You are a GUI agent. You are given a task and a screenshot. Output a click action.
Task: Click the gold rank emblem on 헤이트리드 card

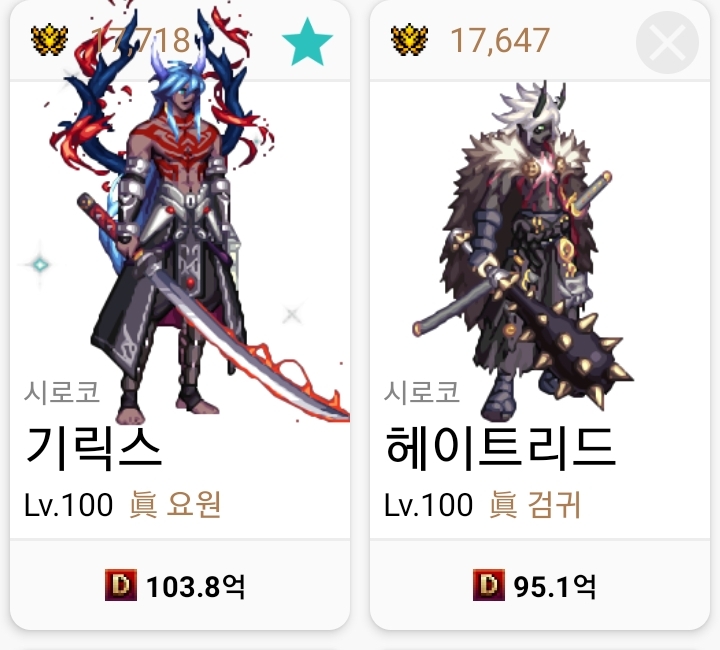pyautogui.click(x=409, y=40)
